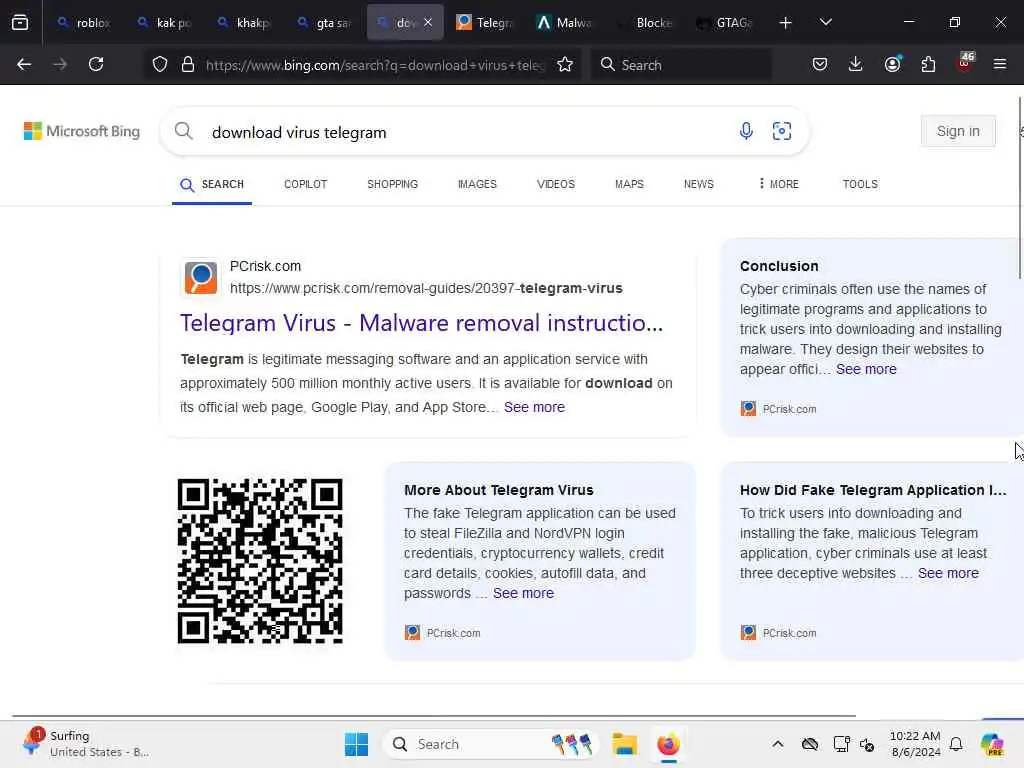Open Surfing widget on taskbar
The width and height of the screenshot is (1024, 768).
pos(86,743)
